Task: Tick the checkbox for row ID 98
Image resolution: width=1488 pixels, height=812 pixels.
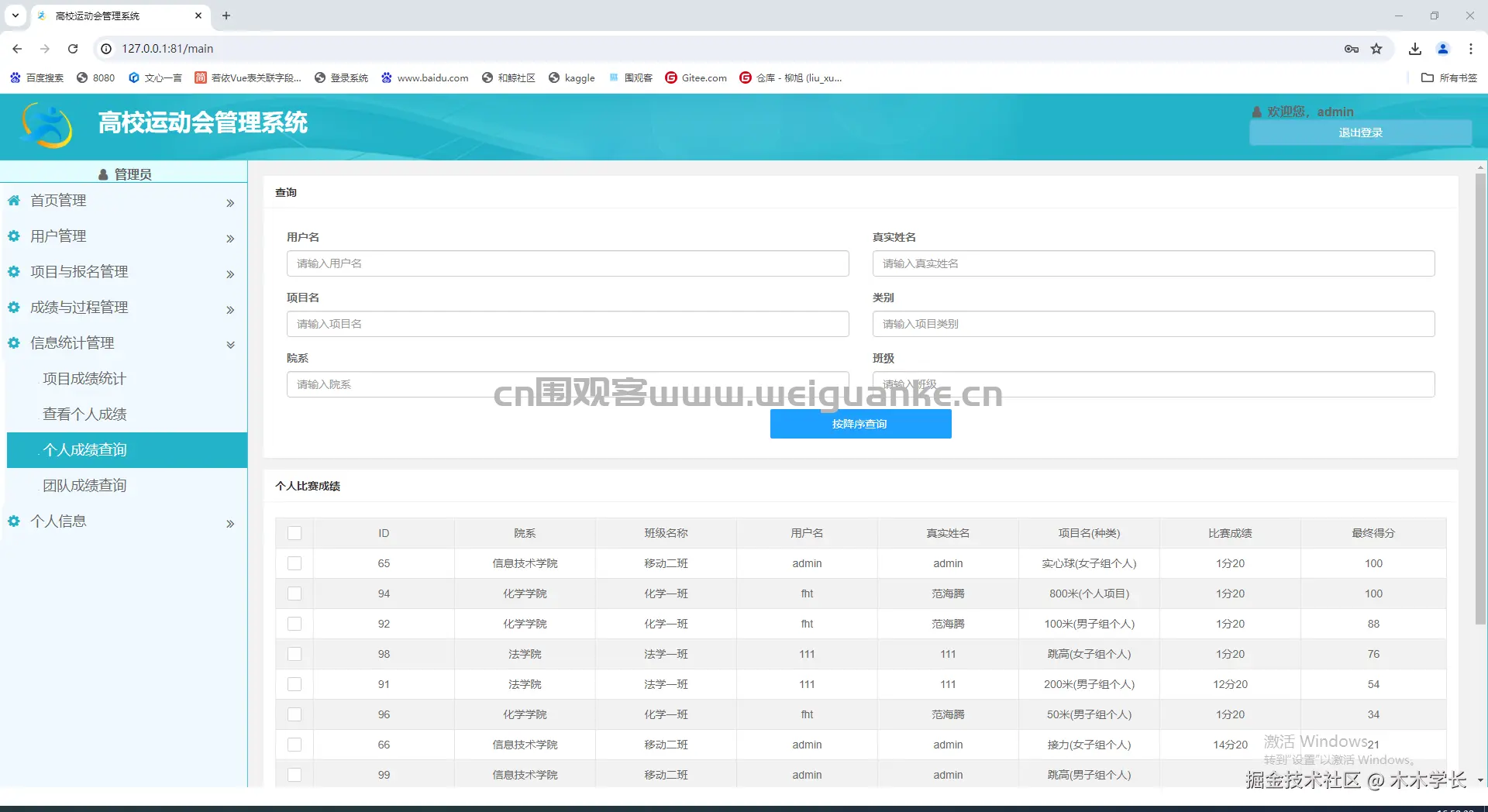Action: [x=294, y=654]
